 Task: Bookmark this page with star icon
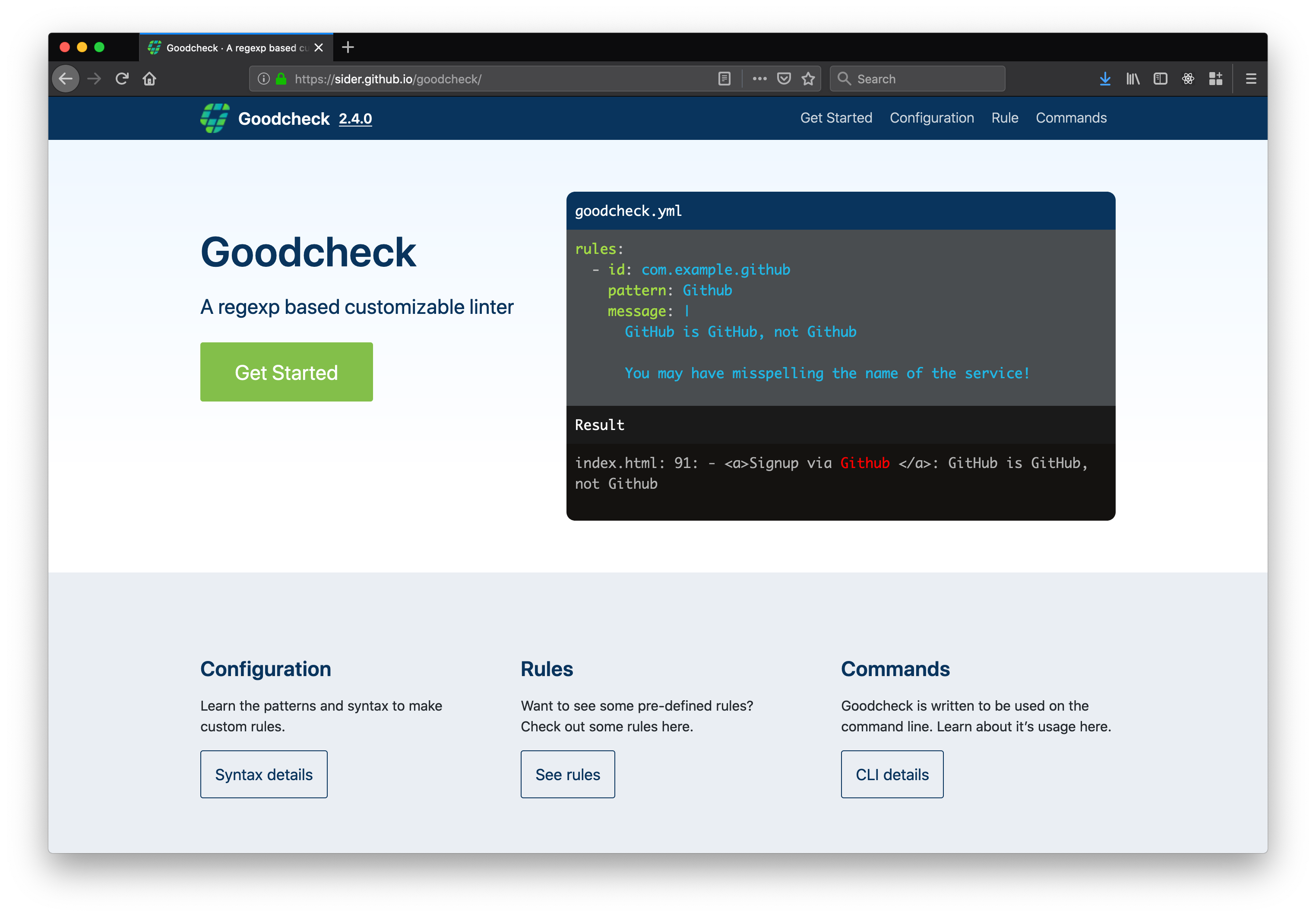pos(808,79)
